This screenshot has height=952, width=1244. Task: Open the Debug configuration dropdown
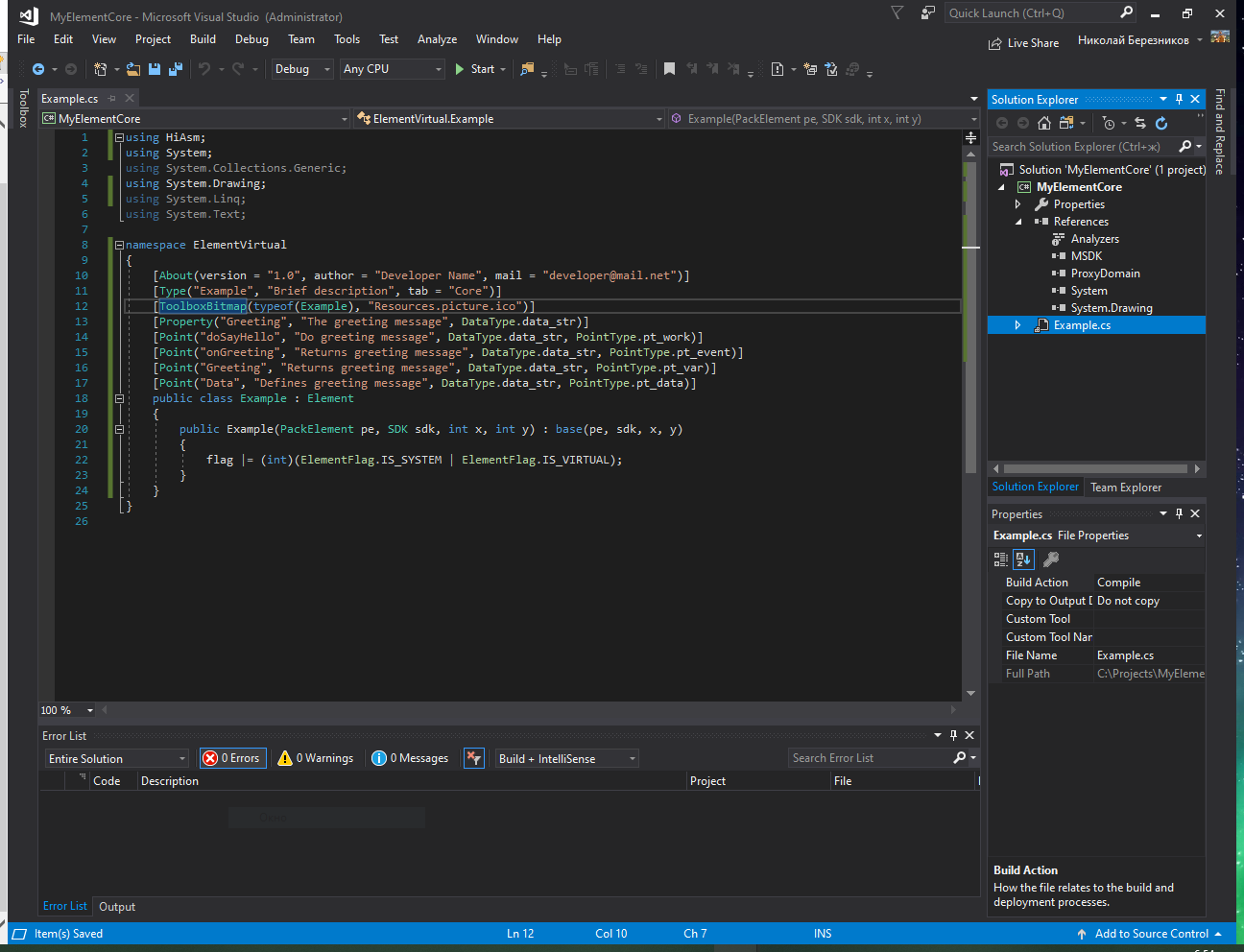coord(301,69)
